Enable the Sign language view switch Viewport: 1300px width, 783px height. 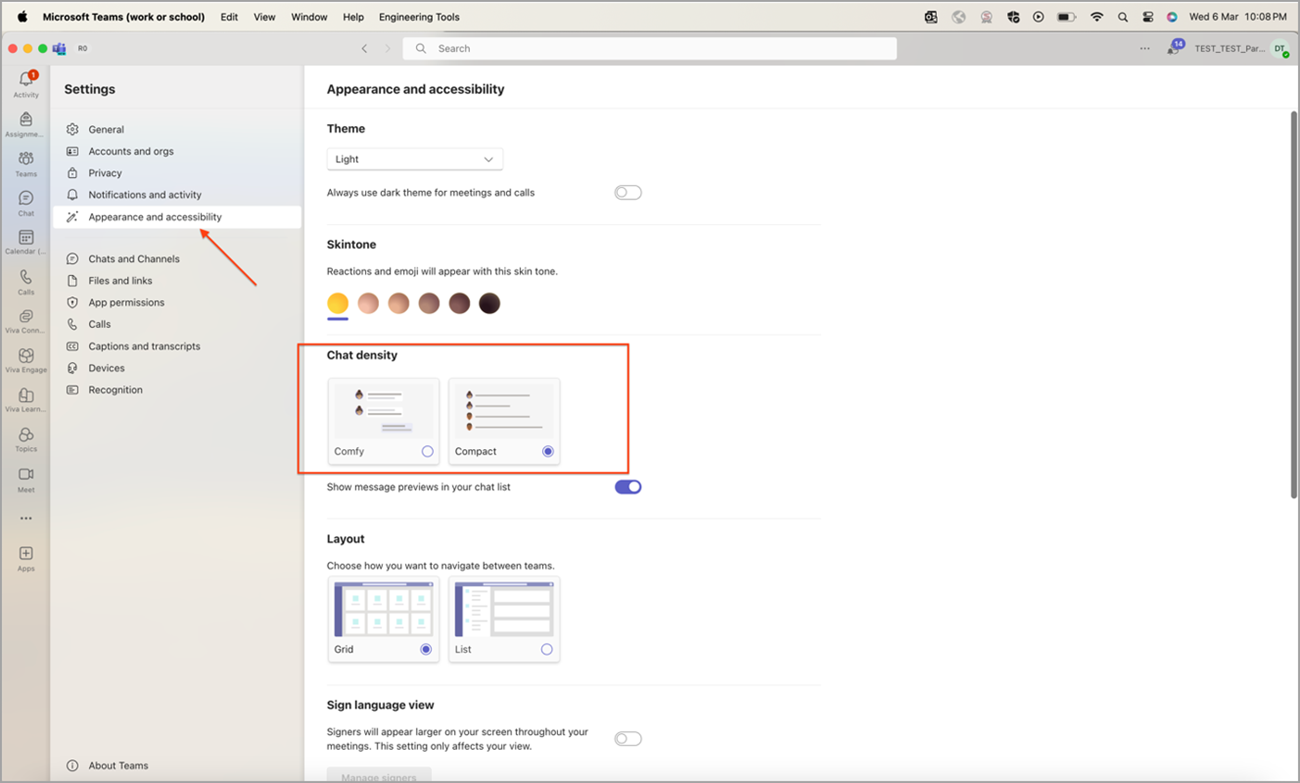(x=628, y=739)
